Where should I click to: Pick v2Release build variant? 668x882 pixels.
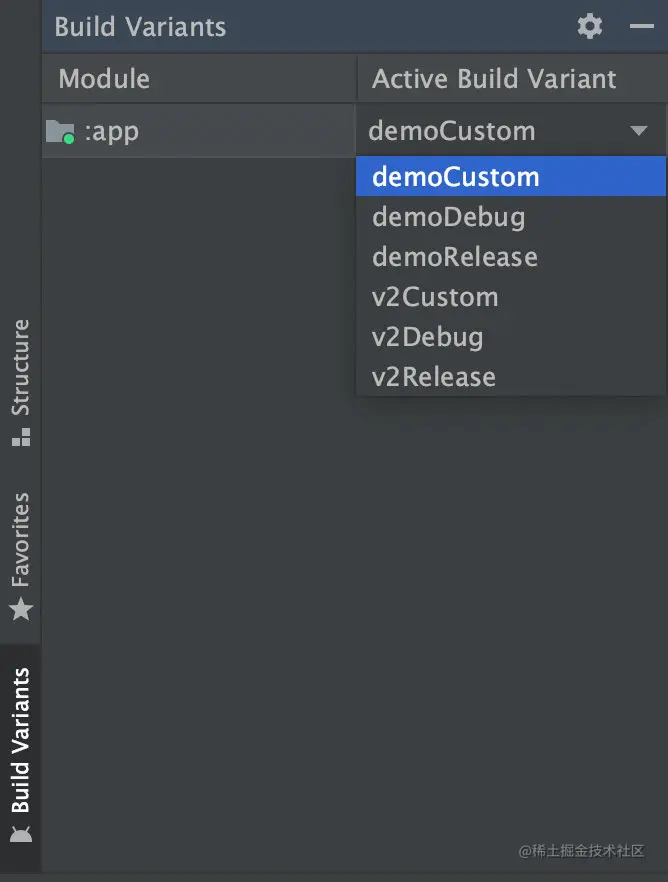pos(434,377)
